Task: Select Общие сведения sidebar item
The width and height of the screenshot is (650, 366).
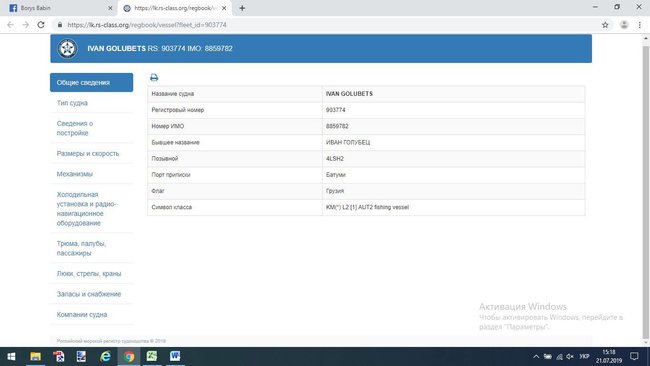Action: click(x=92, y=82)
